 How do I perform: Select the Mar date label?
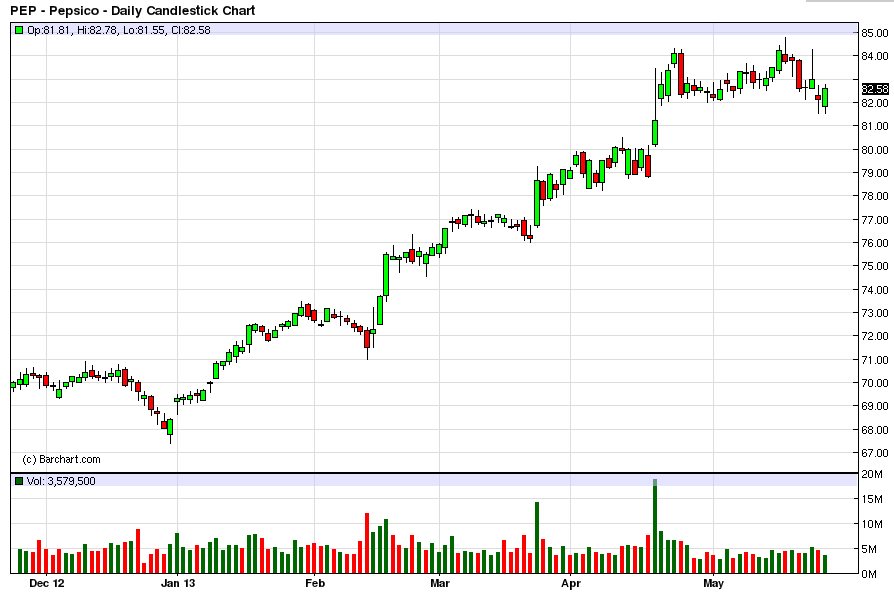(x=440, y=583)
